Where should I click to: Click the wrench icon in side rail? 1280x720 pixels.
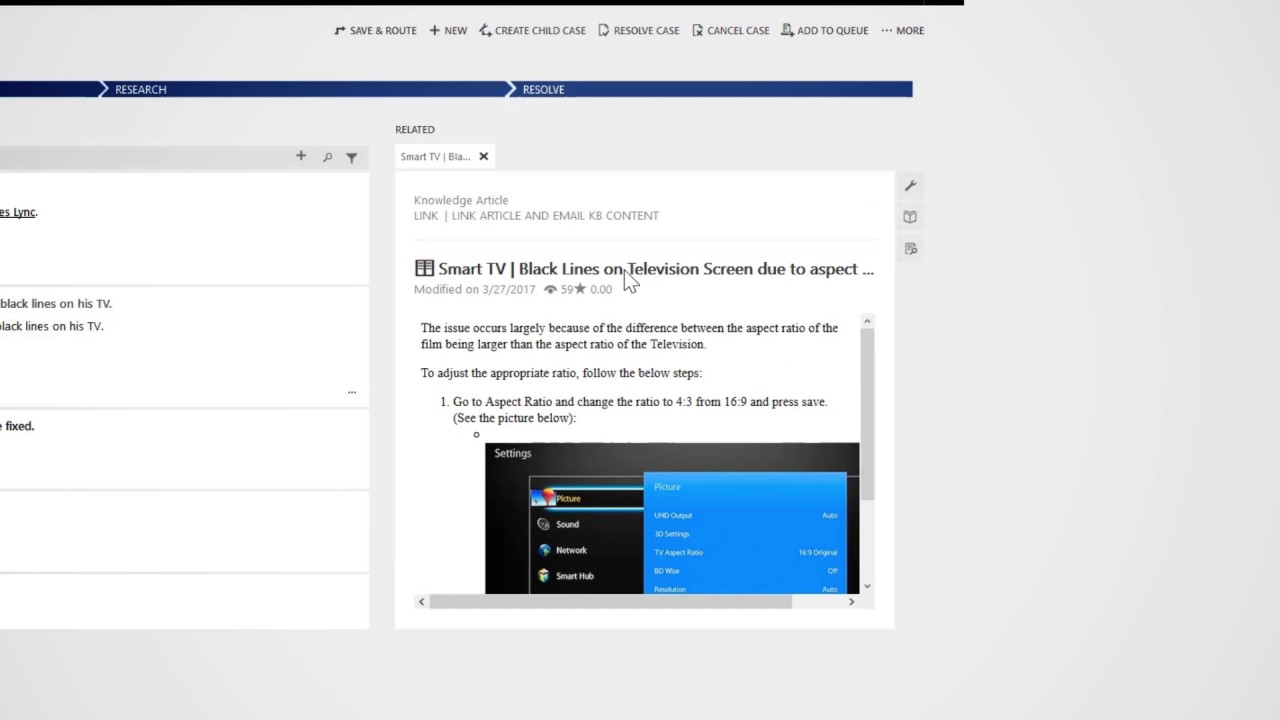[910, 185]
